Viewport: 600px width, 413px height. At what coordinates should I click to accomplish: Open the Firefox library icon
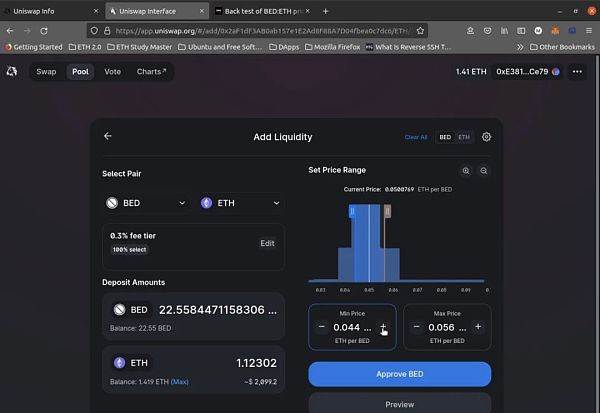pos(504,31)
